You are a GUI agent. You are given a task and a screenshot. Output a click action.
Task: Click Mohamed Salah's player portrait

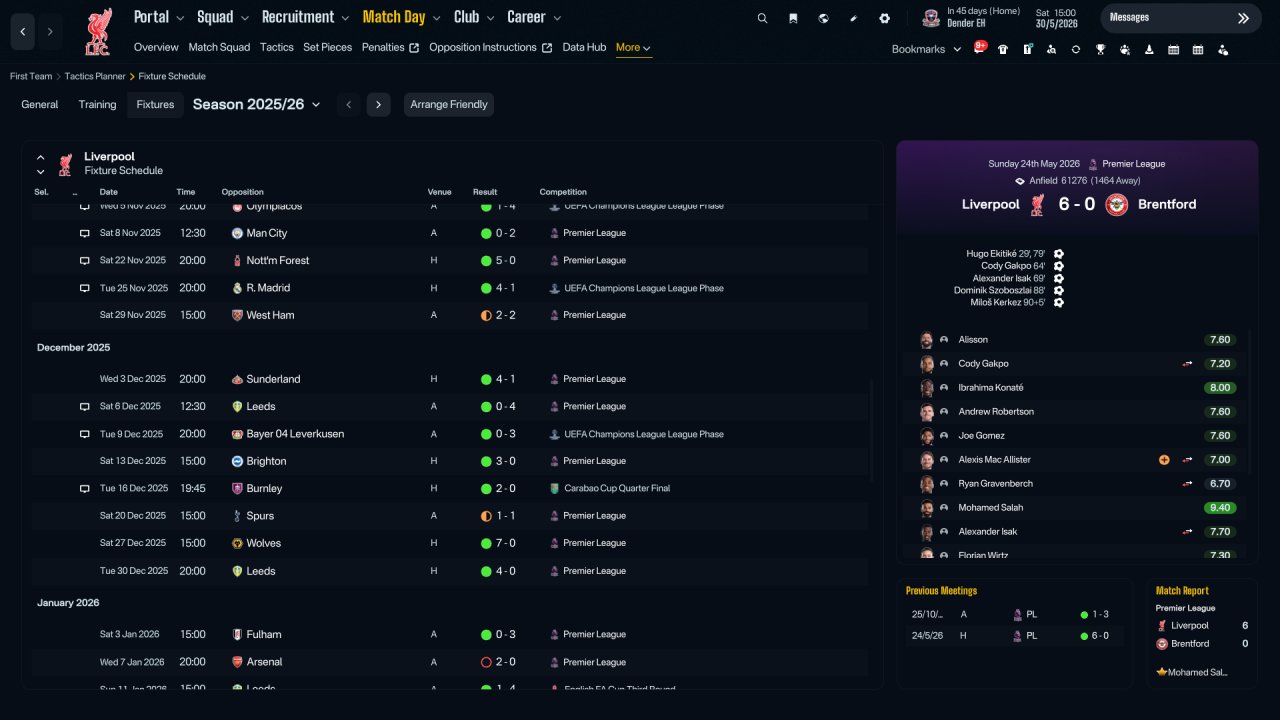(927, 508)
